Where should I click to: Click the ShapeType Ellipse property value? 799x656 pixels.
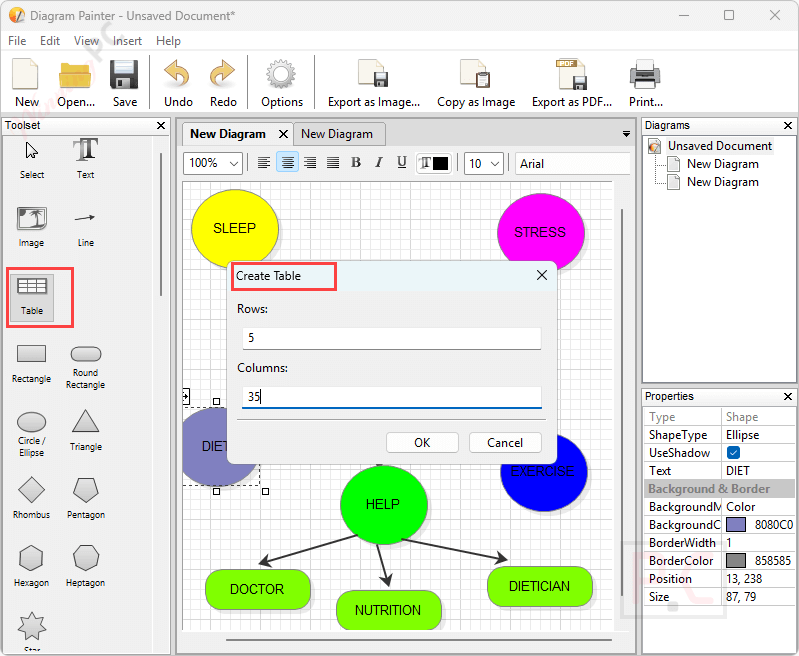(758, 435)
